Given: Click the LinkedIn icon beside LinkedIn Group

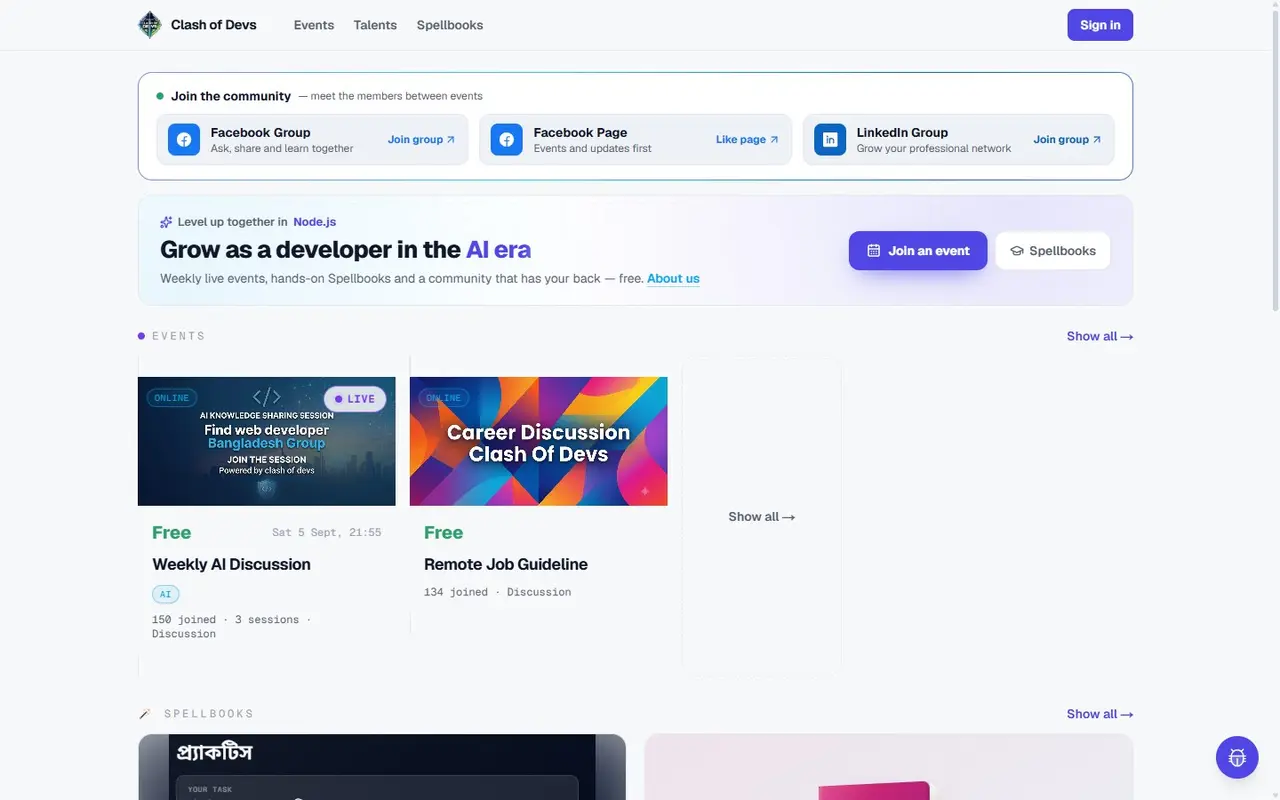Looking at the screenshot, I should click(830, 140).
